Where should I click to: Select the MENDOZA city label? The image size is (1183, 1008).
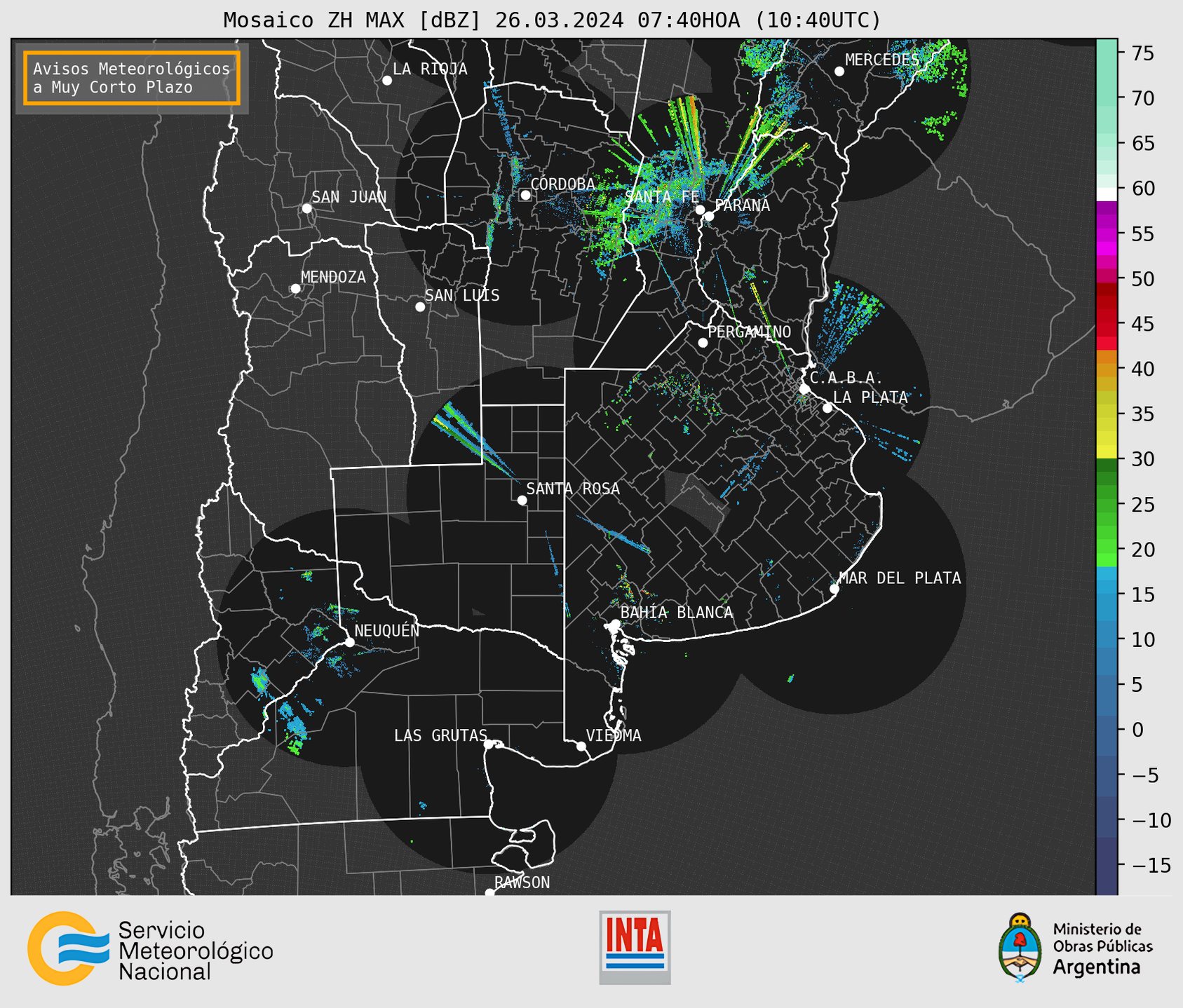(x=333, y=278)
